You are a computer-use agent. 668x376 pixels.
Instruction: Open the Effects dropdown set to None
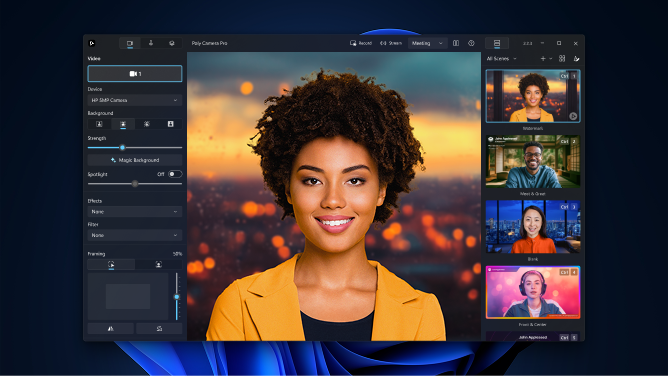point(135,212)
